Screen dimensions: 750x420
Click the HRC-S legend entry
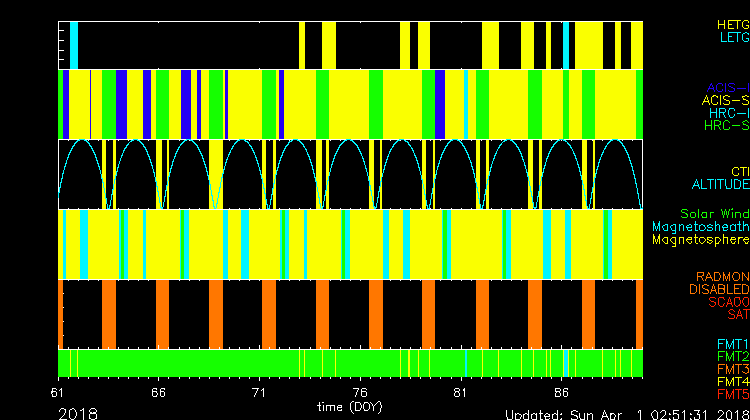pos(726,126)
